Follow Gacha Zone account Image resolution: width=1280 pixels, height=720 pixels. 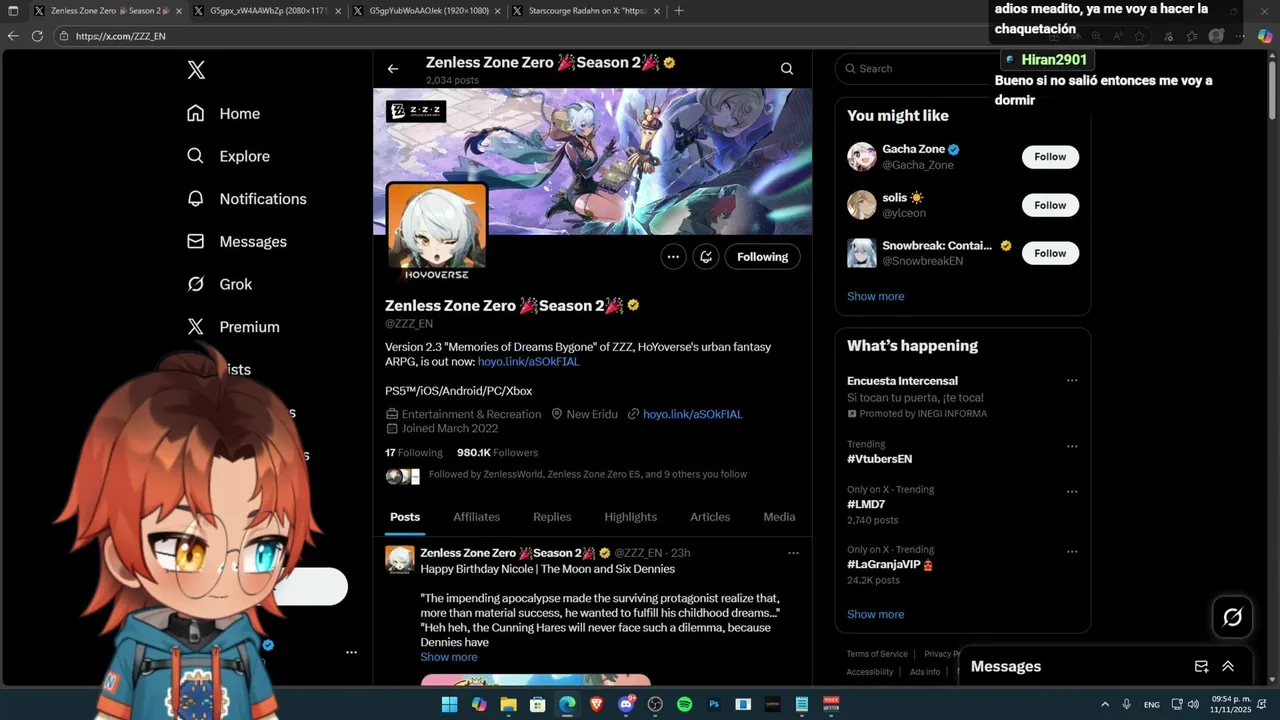pyautogui.click(x=1050, y=157)
